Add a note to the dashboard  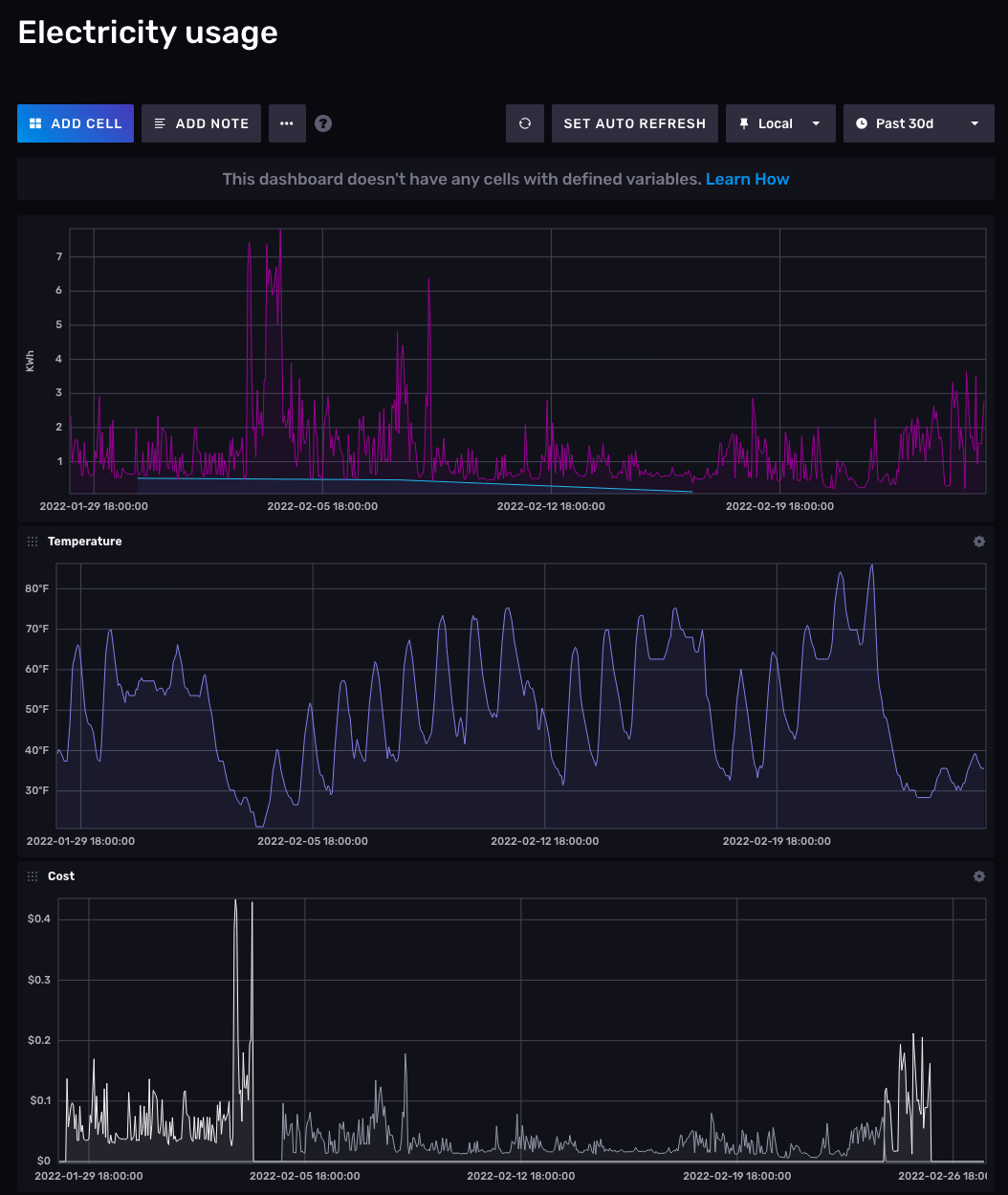pos(201,123)
